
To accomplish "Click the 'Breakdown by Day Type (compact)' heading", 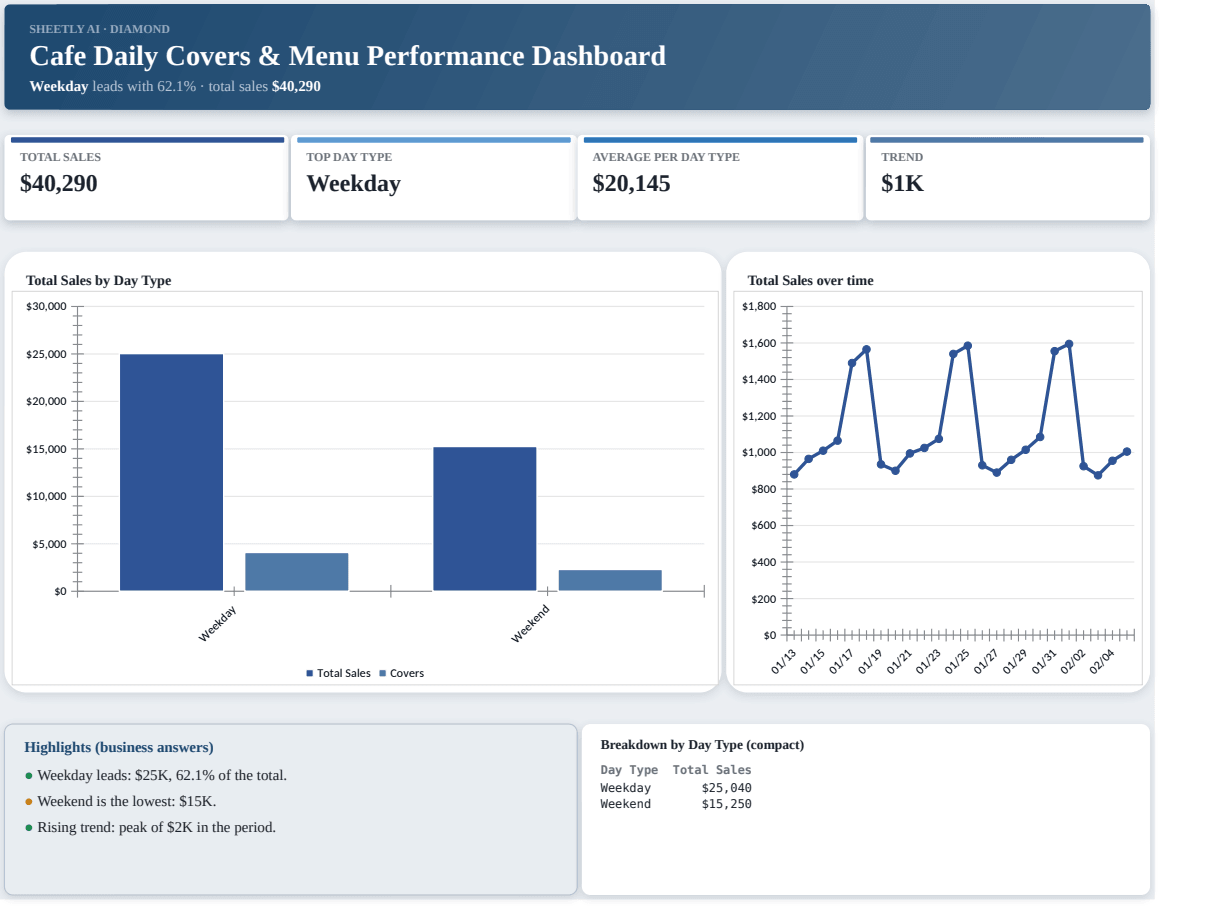I will (x=702, y=745).
